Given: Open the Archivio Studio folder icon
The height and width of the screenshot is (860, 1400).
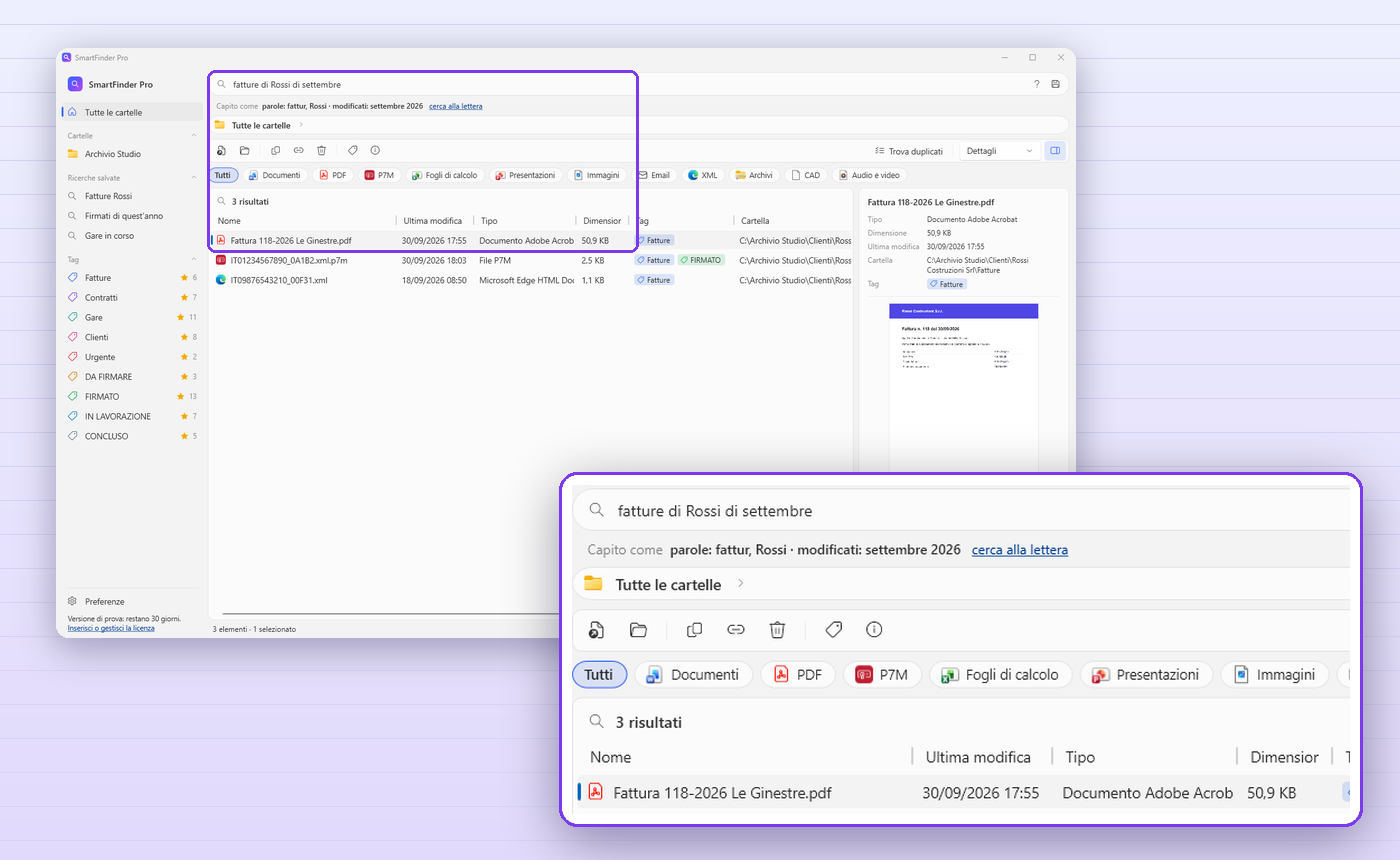Looking at the screenshot, I should pyautogui.click(x=73, y=154).
